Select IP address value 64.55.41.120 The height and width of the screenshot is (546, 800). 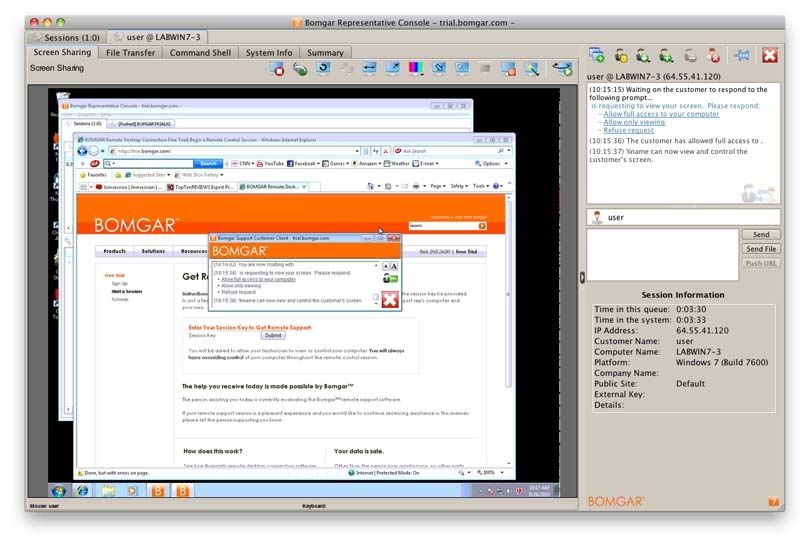click(702, 331)
